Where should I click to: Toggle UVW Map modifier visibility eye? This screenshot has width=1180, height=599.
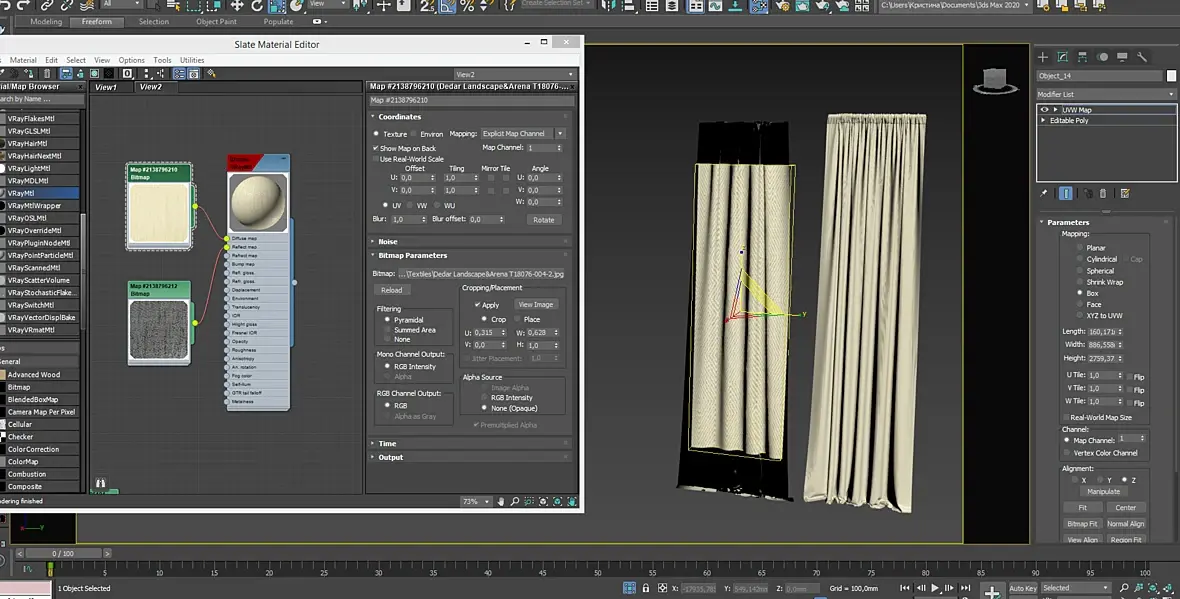[1045, 110]
